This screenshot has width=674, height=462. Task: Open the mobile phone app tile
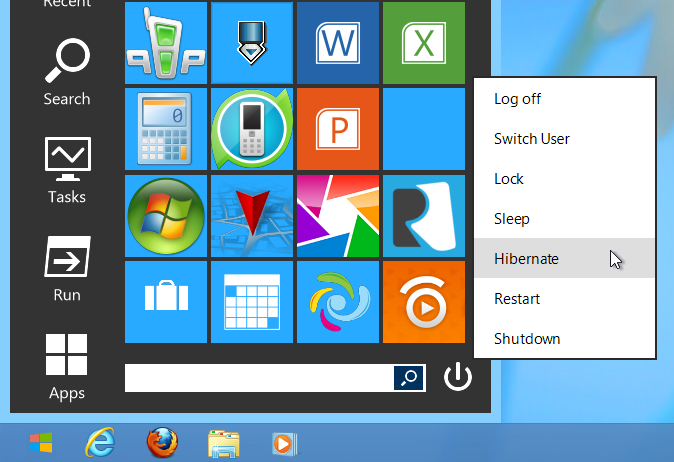coord(252,129)
